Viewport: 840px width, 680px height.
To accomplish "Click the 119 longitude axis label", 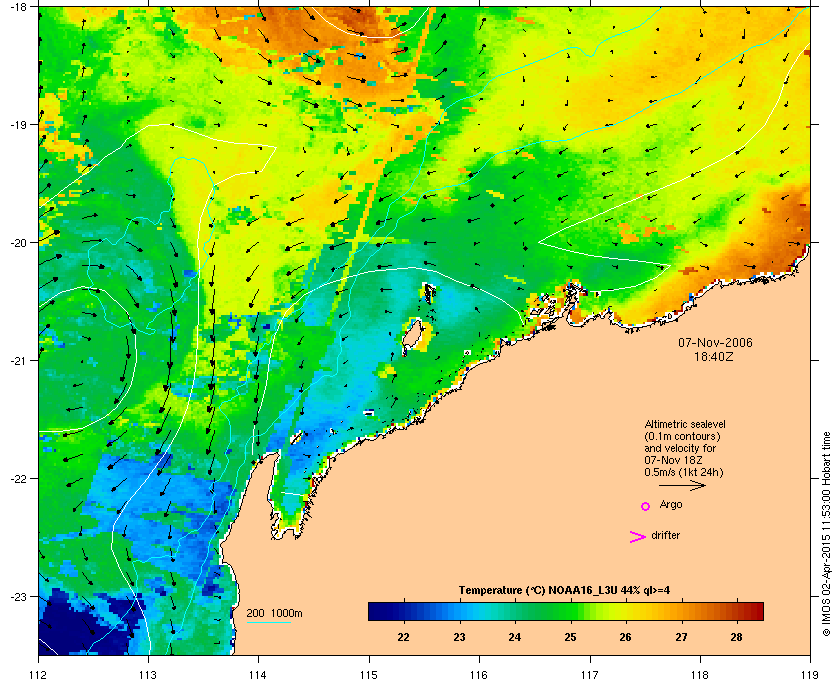I will pyautogui.click(x=810, y=674).
